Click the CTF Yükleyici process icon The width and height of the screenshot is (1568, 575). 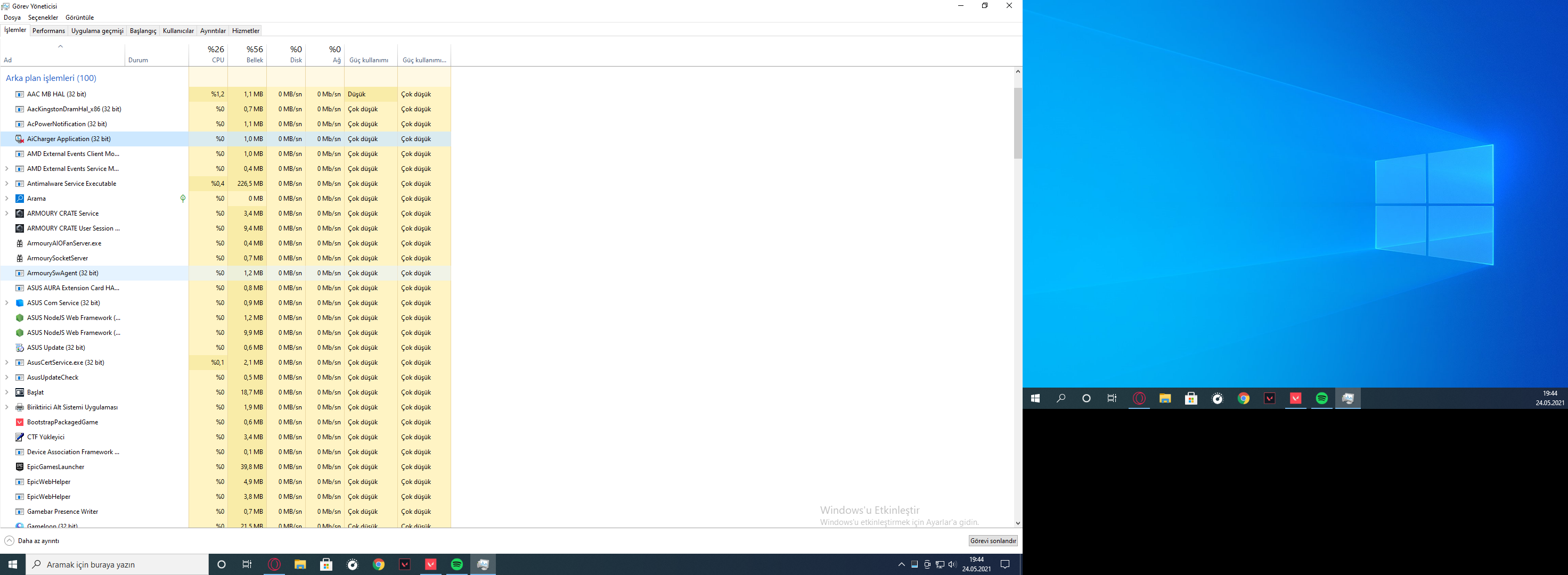point(20,437)
